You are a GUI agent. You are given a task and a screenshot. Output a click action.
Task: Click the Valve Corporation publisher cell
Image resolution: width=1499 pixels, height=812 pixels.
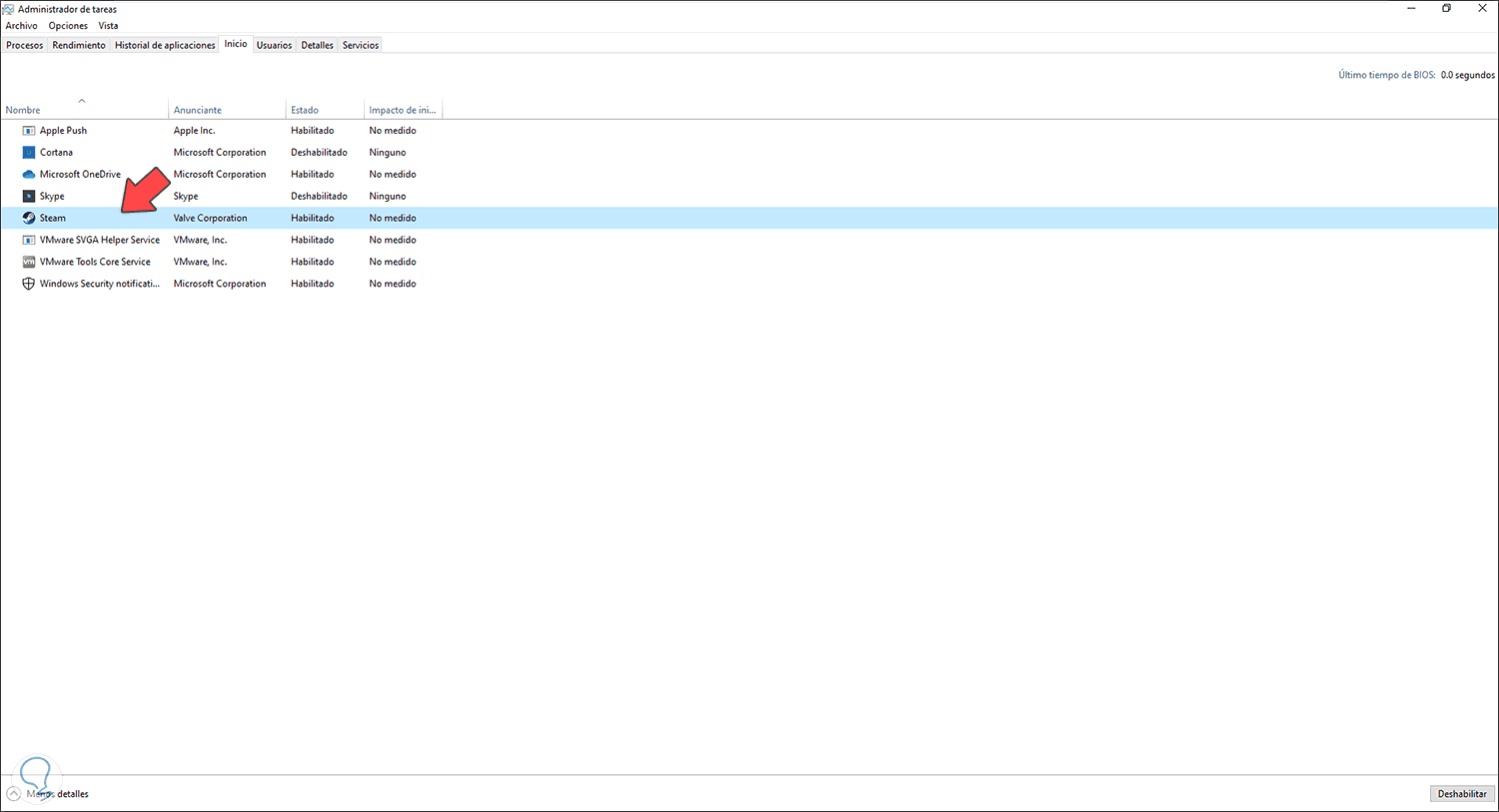click(x=210, y=218)
